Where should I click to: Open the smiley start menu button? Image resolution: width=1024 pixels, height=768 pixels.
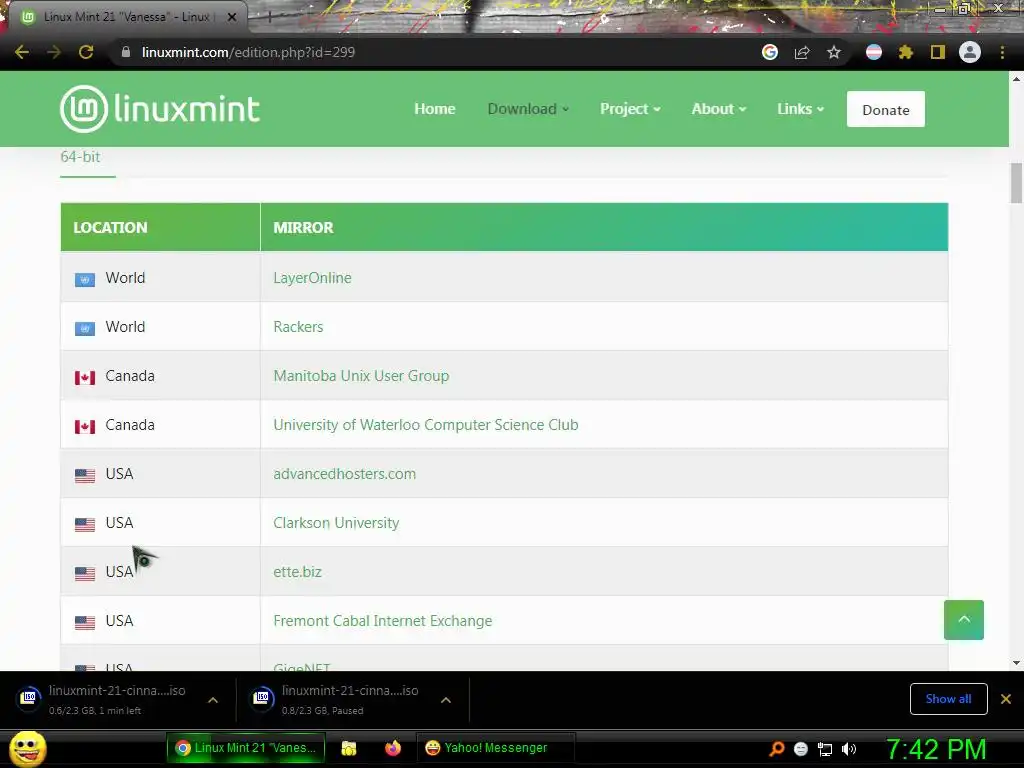(x=28, y=748)
